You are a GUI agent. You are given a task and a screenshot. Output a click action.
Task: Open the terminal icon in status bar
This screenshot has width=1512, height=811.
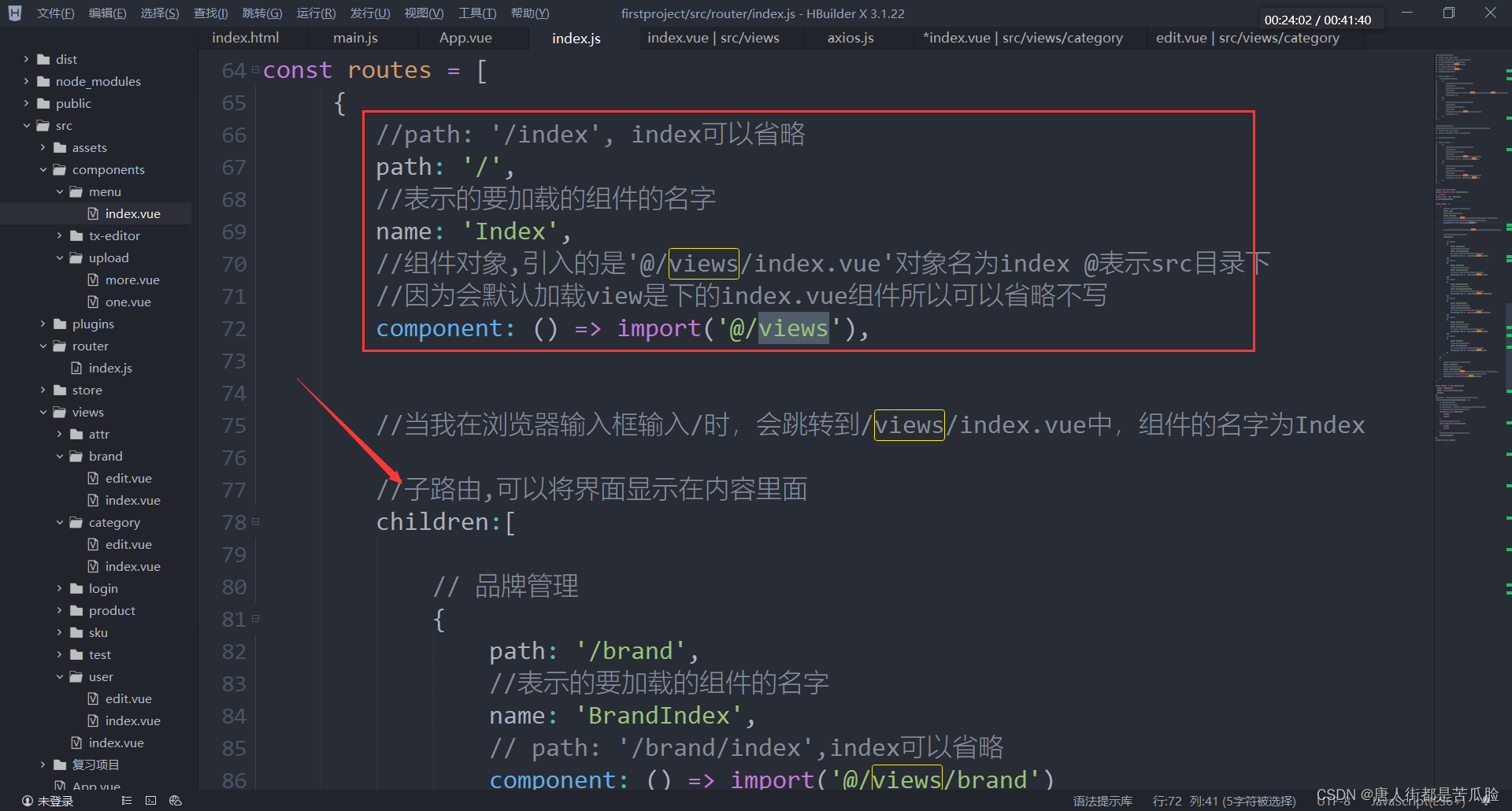(150, 801)
